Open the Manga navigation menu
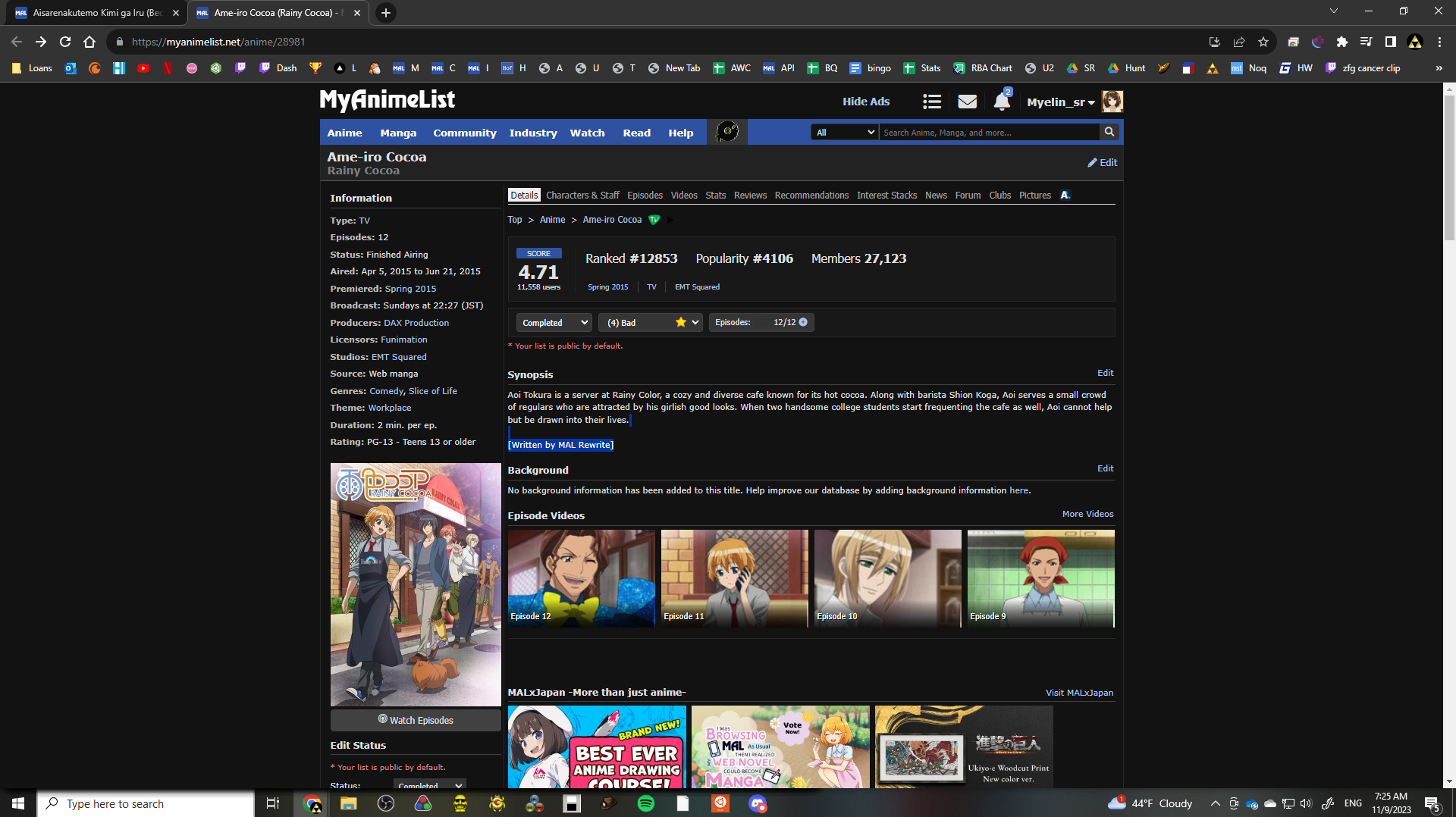1456x817 pixels. pyautogui.click(x=399, y=133)
